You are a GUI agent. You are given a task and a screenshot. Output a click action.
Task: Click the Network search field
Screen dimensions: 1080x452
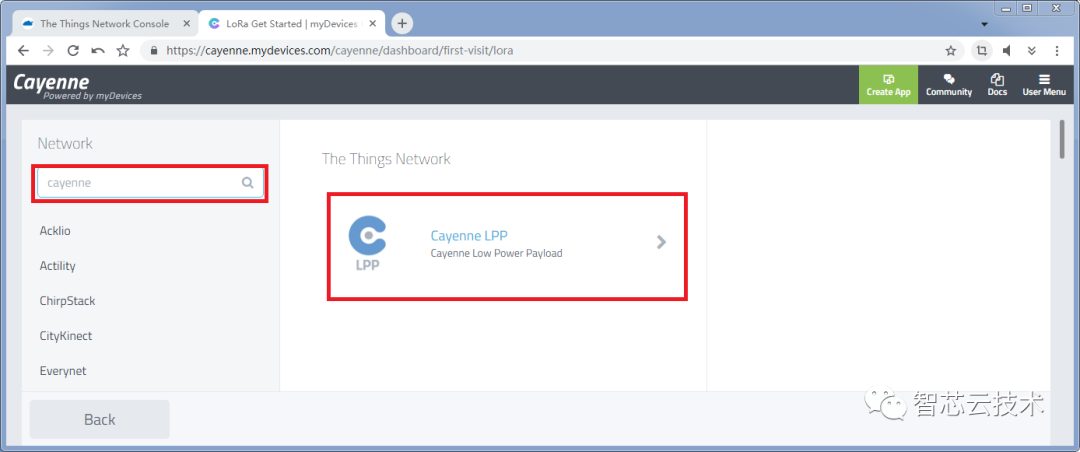150,183
